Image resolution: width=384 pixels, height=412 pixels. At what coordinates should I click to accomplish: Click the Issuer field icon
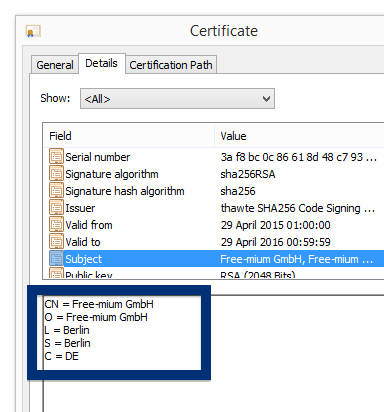(56, 208)
